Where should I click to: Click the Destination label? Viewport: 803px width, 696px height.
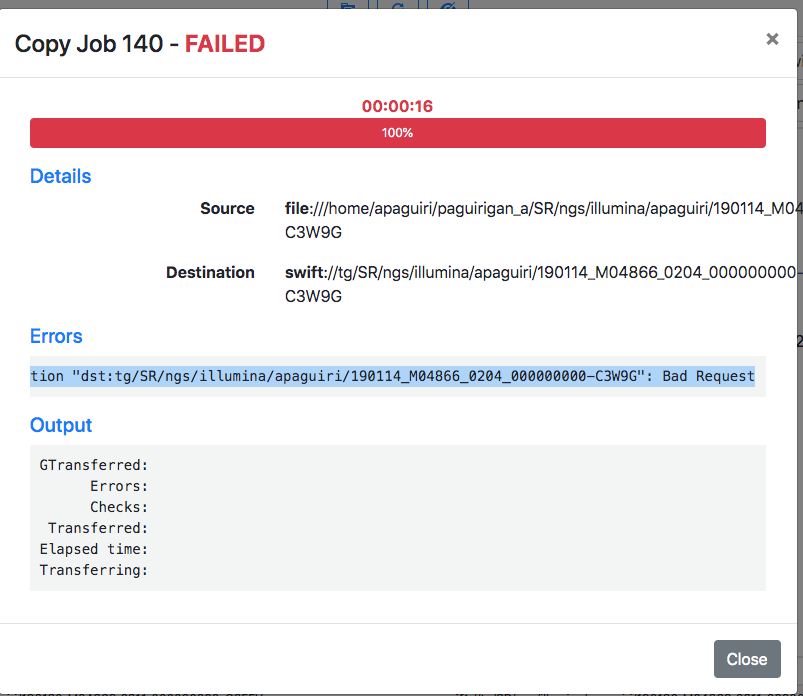point(210,272)
